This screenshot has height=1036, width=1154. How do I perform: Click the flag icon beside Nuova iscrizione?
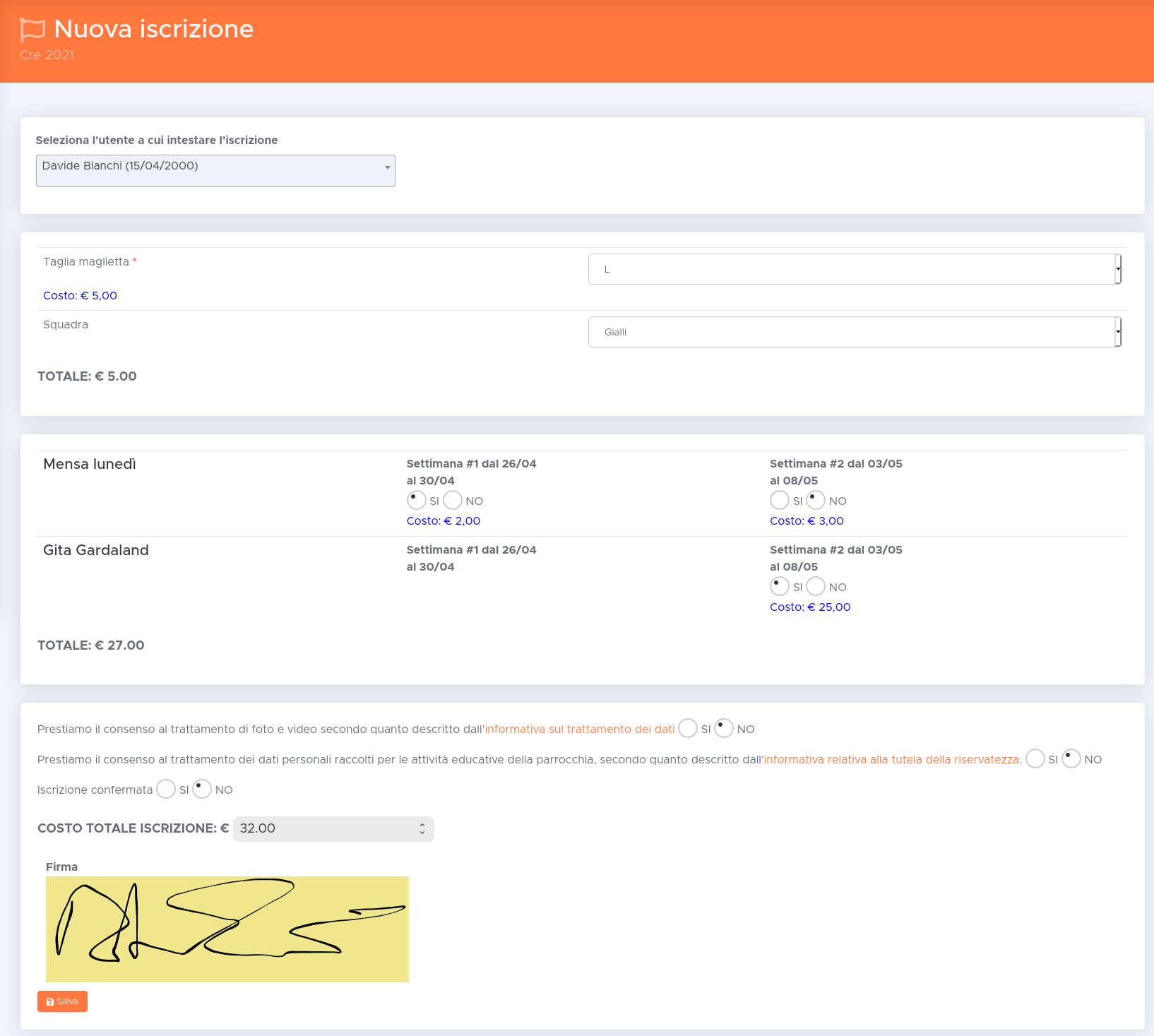pos(32,30)
